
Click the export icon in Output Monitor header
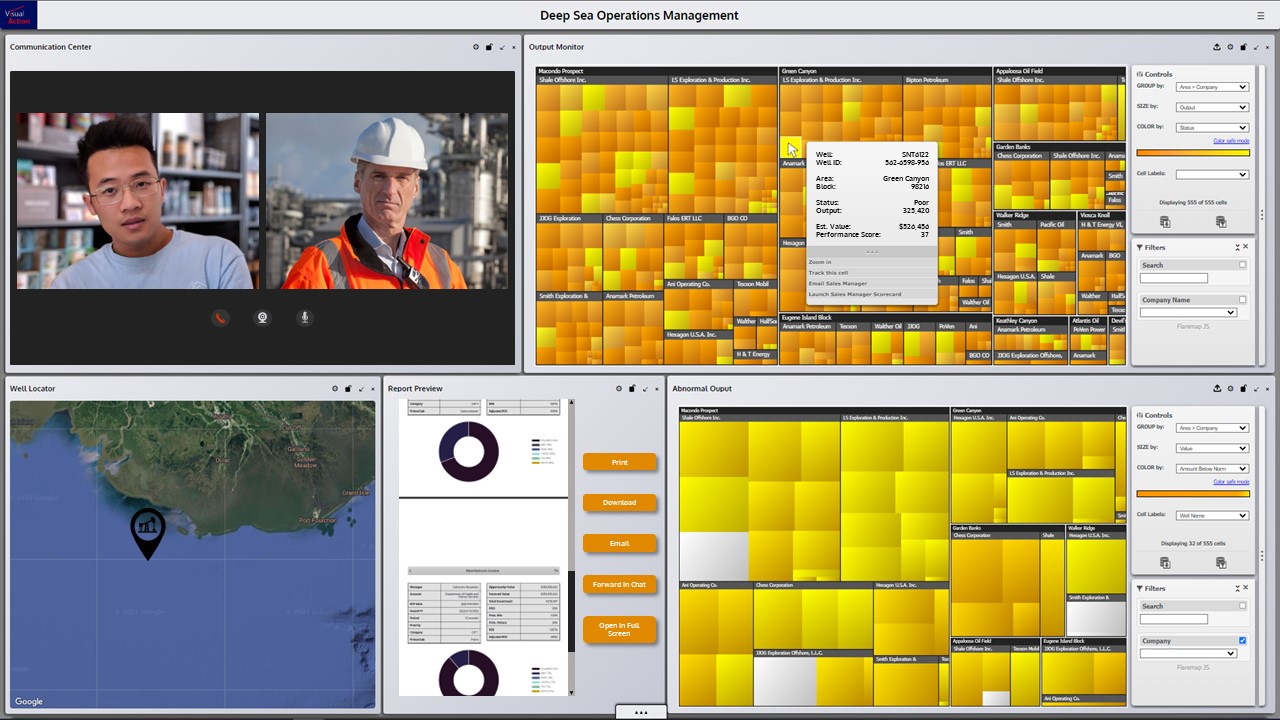coord(1217,47)
